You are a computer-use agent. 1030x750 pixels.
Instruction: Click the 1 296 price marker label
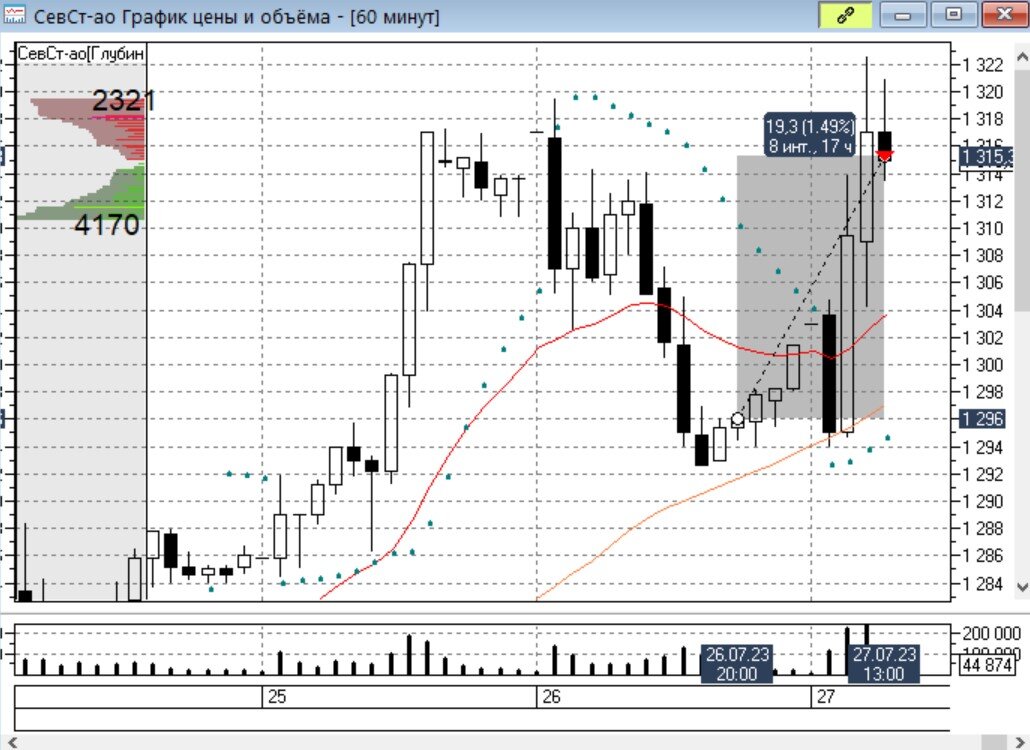point(981,419)
